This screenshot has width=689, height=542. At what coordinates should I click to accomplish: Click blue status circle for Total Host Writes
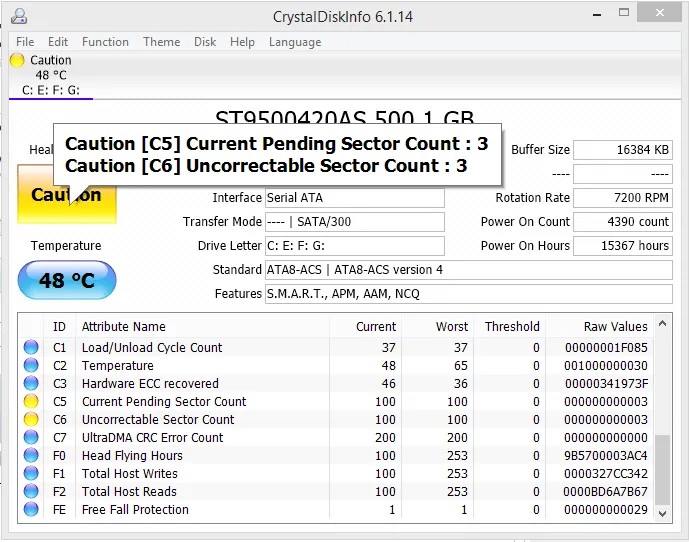pyautogui.click(x=31, y=473)
